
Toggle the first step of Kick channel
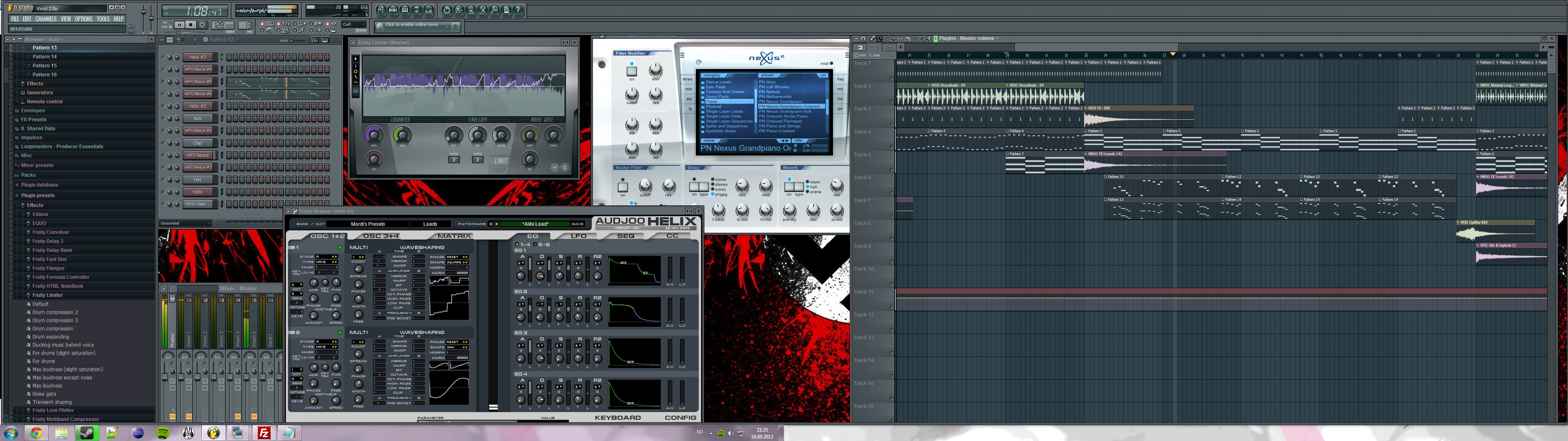tap(229, 118)
